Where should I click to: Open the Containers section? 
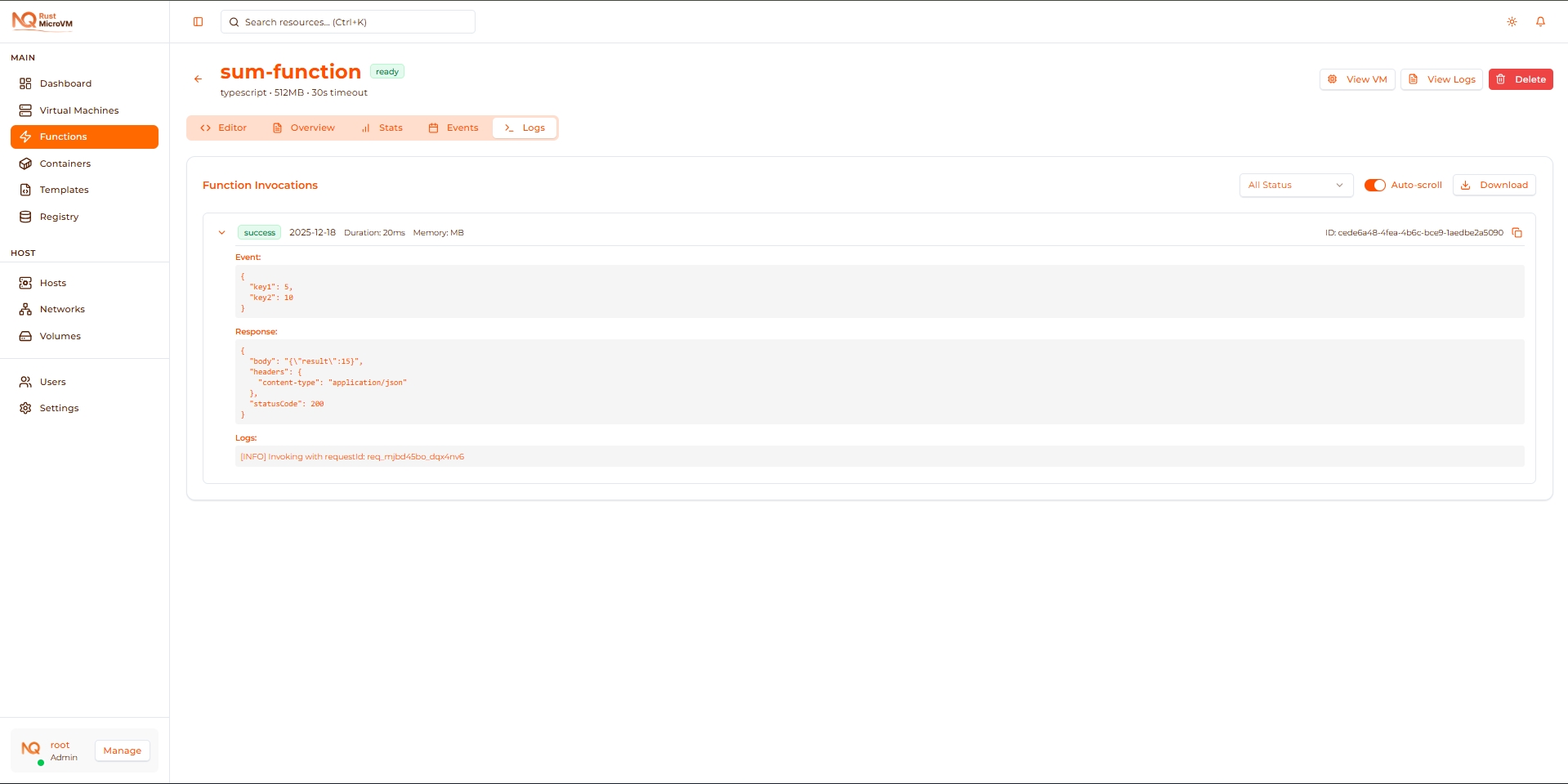tap(65, 164)
